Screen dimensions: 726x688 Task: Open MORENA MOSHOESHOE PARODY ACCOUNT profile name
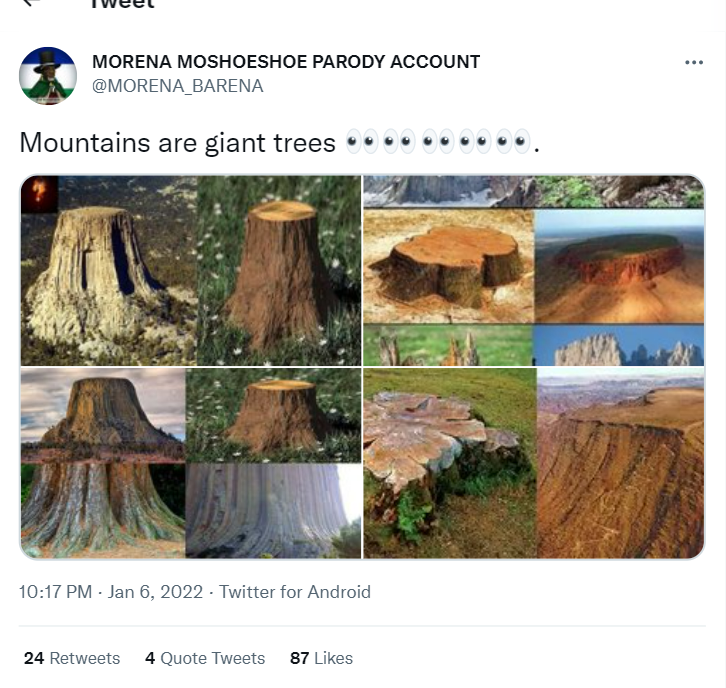pos(286,62)
